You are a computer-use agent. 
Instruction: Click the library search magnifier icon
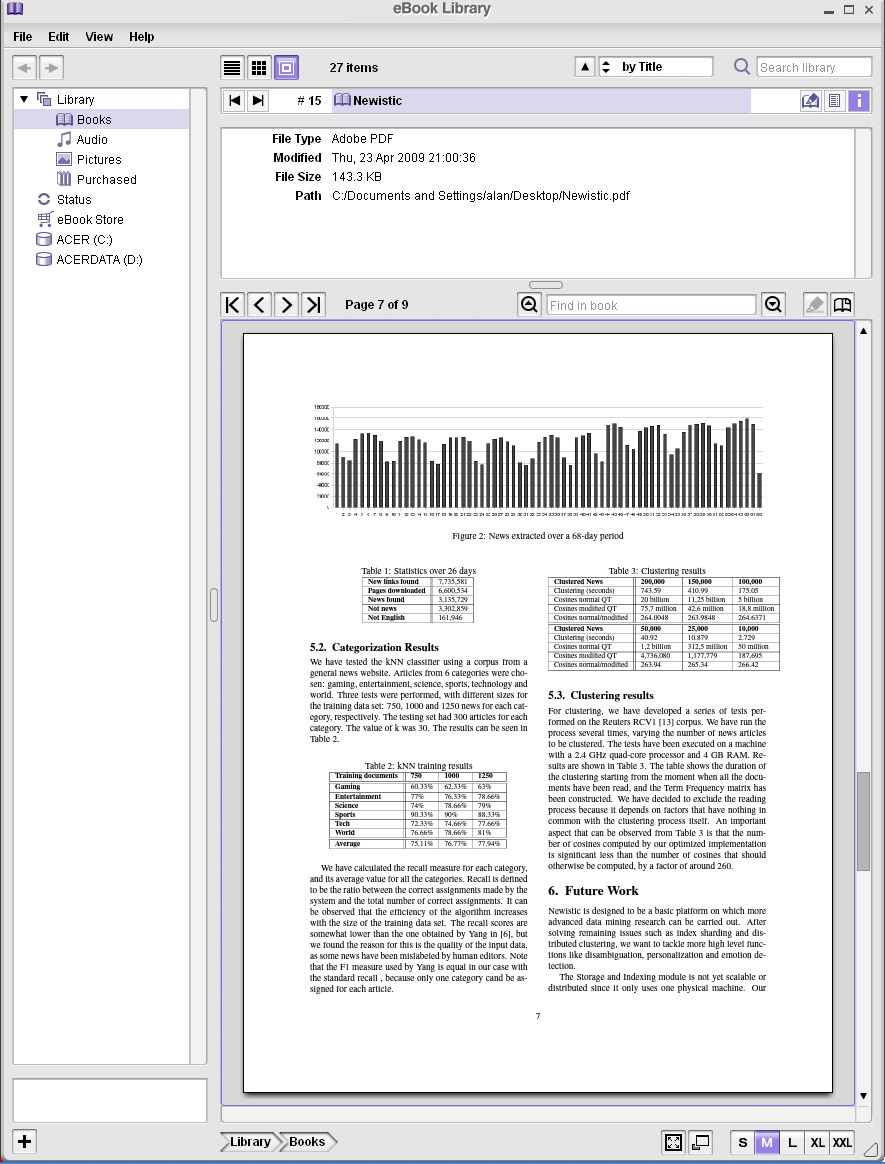click(x=741, y=67)
